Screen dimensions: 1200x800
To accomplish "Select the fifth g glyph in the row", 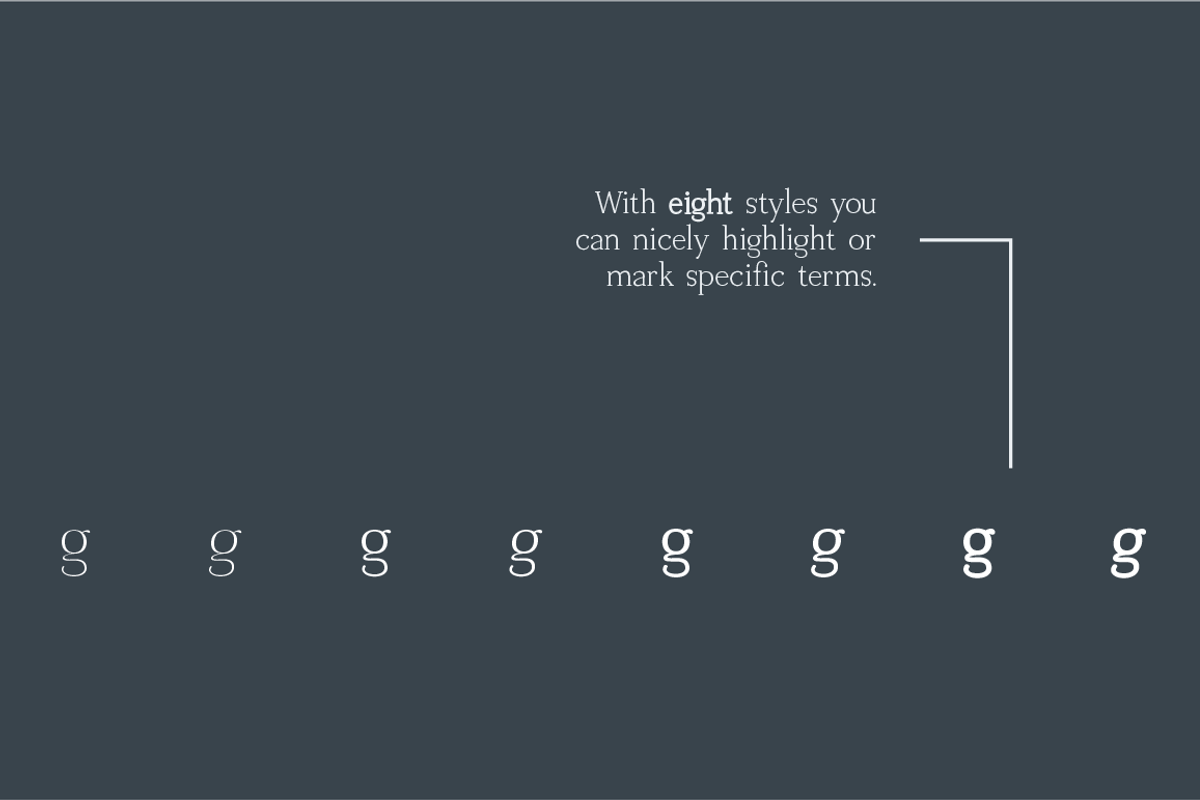I will tap(676, 550).
